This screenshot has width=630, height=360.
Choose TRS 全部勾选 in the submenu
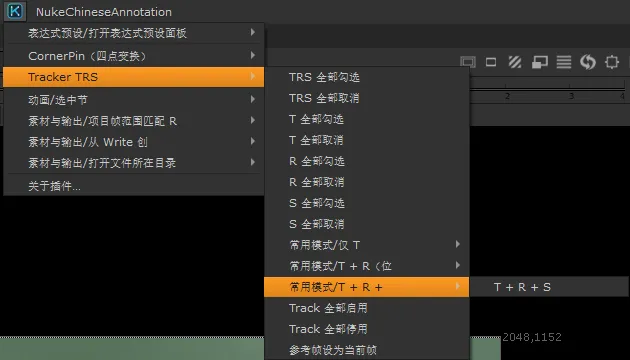click(x=366, y=77)
